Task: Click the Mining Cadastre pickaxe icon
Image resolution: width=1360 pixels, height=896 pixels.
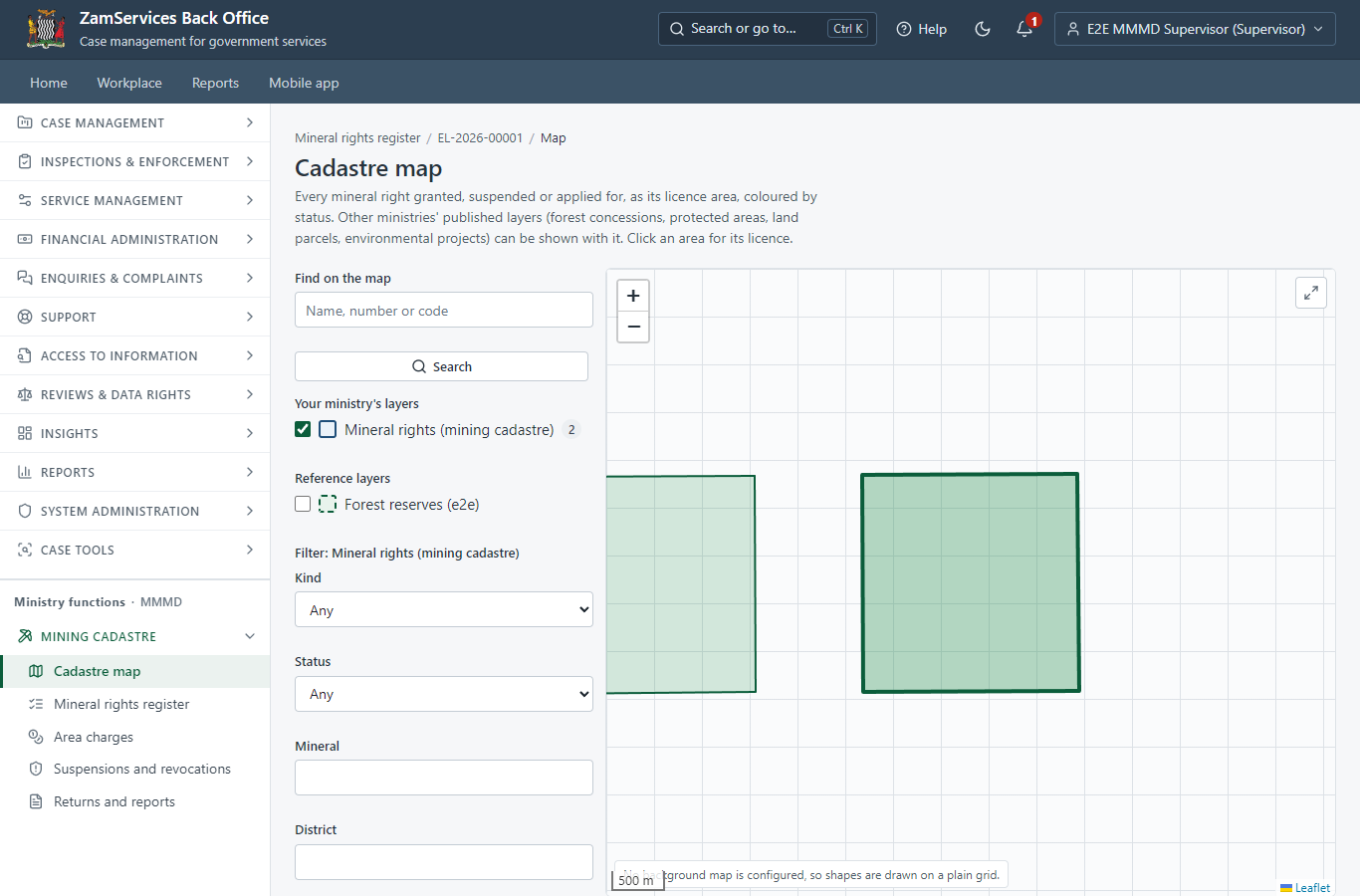Action: point(25,636)
